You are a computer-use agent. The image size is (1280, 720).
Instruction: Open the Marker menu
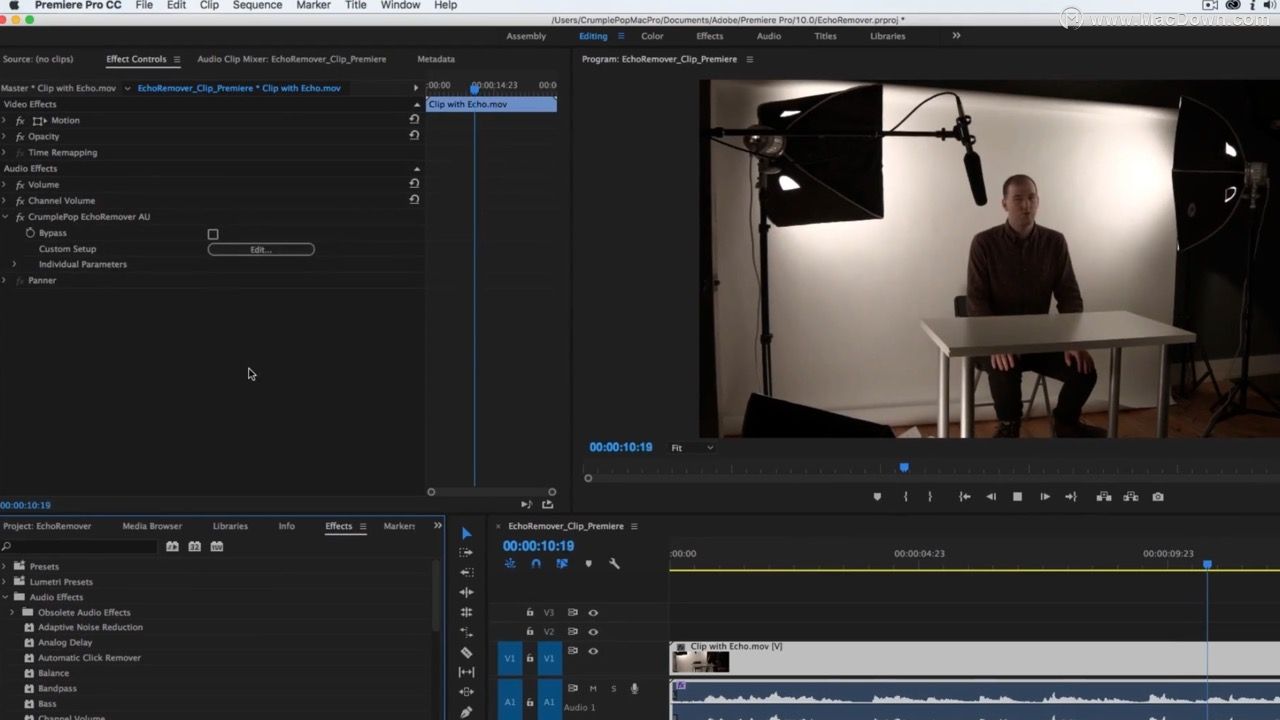pyautogui.click(x=313, y=5)
